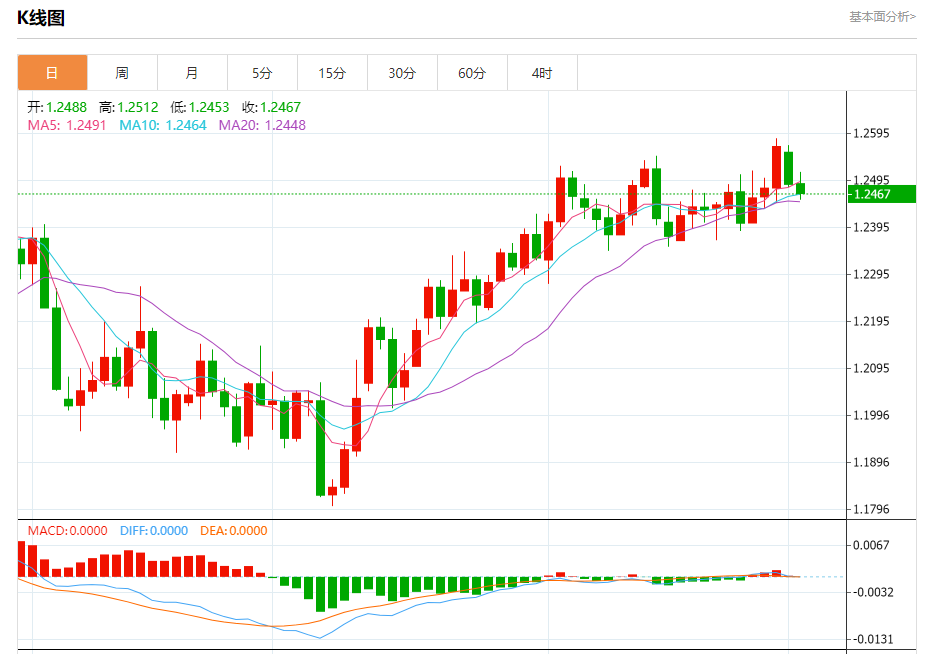Click the DEA:0.0000 indicator label

pyautogui.click(x=234, y=531)
